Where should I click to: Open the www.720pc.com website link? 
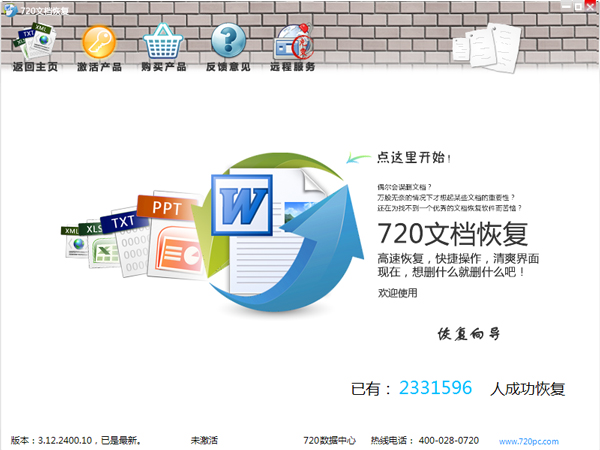pyautogui.click(x=526, y=440)
